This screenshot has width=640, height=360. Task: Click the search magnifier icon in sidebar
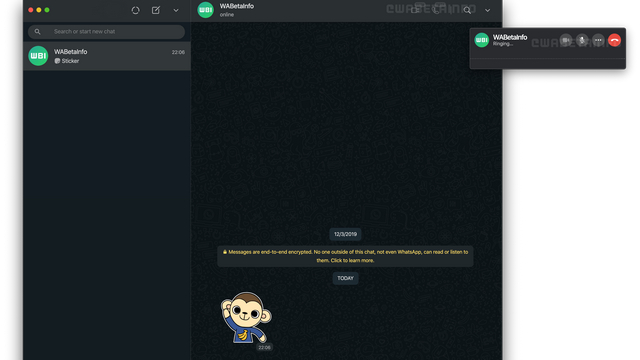[38, 31]
